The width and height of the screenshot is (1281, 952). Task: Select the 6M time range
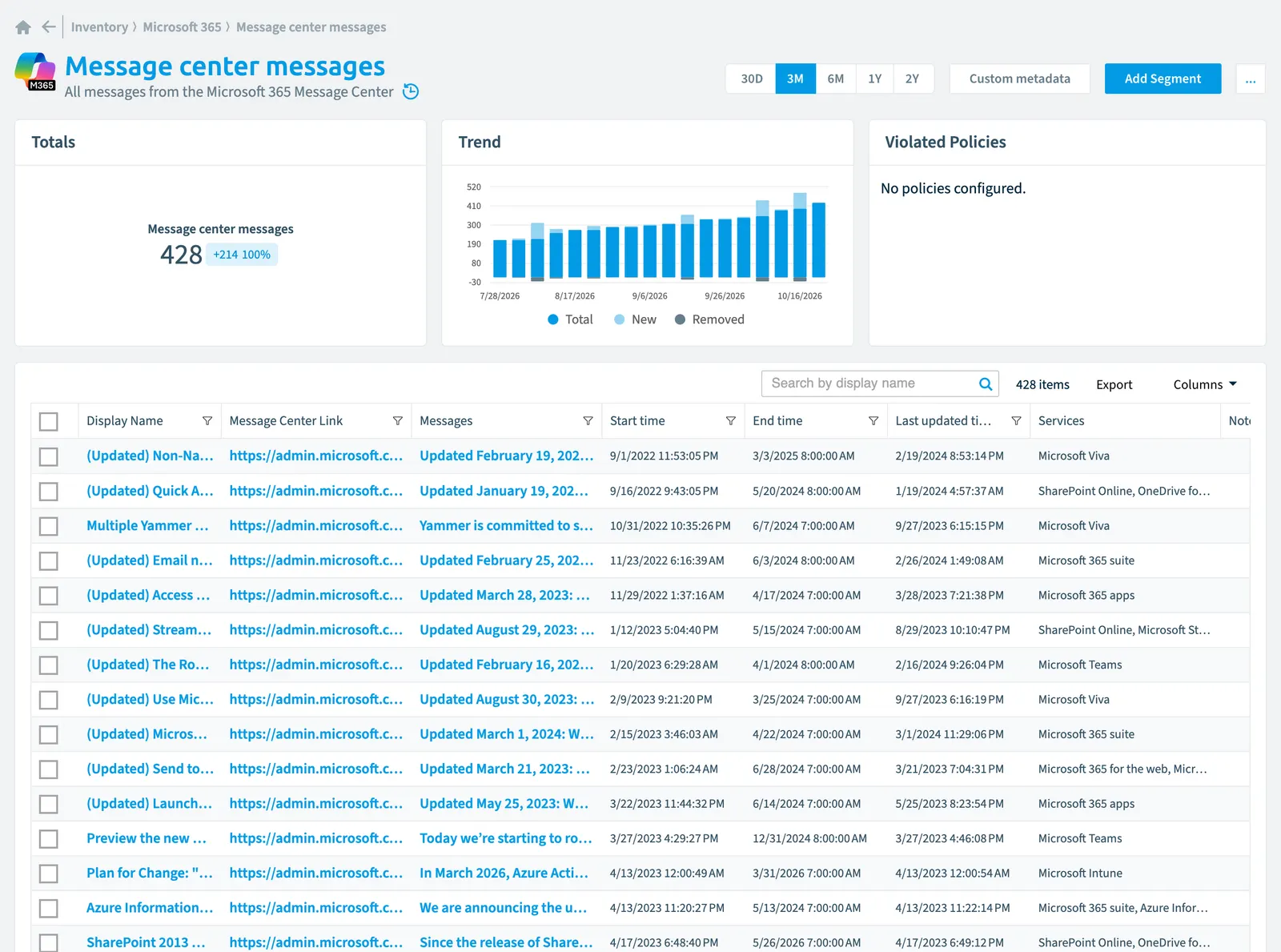click(x=835, y=78)
